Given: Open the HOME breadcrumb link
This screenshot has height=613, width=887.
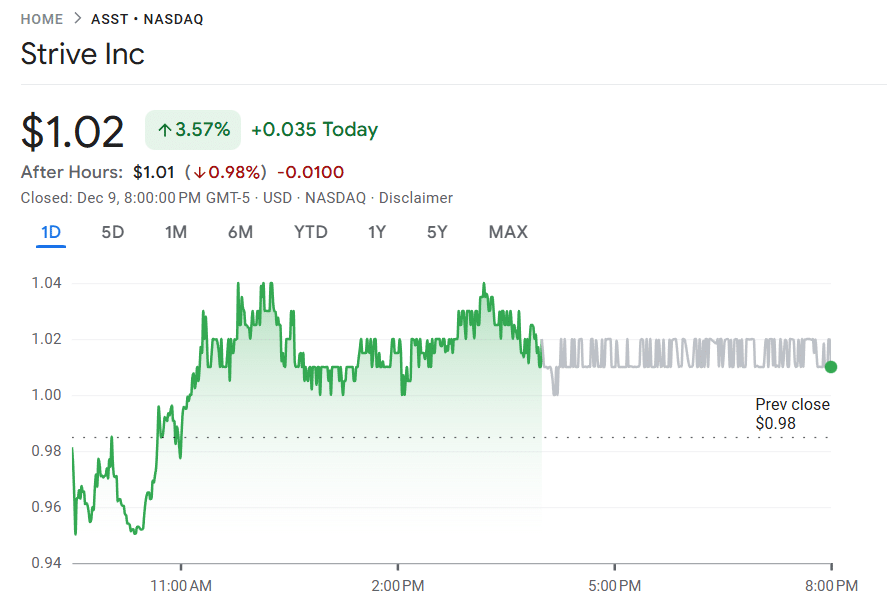Looking at the screenshot, I should (41, 18).
